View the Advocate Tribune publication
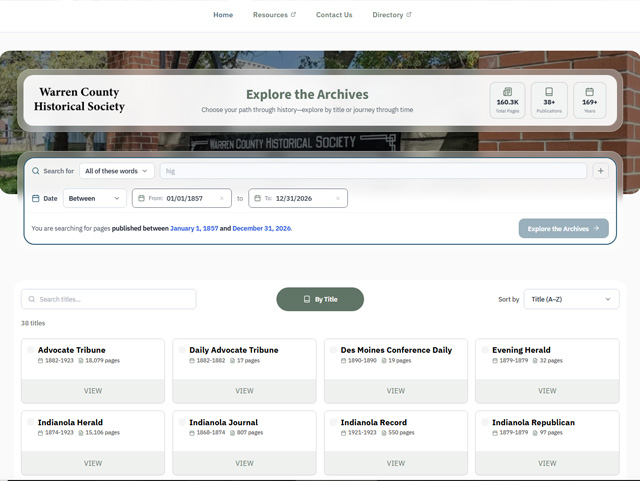The image size is (640, 481). pyautogui.click(x=93, y=391)
